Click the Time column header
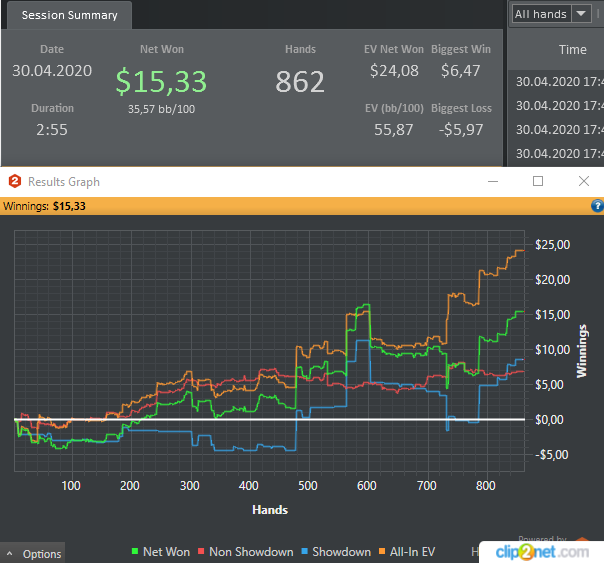This screenshot has height=563, width=604. [x=572, y=50]
